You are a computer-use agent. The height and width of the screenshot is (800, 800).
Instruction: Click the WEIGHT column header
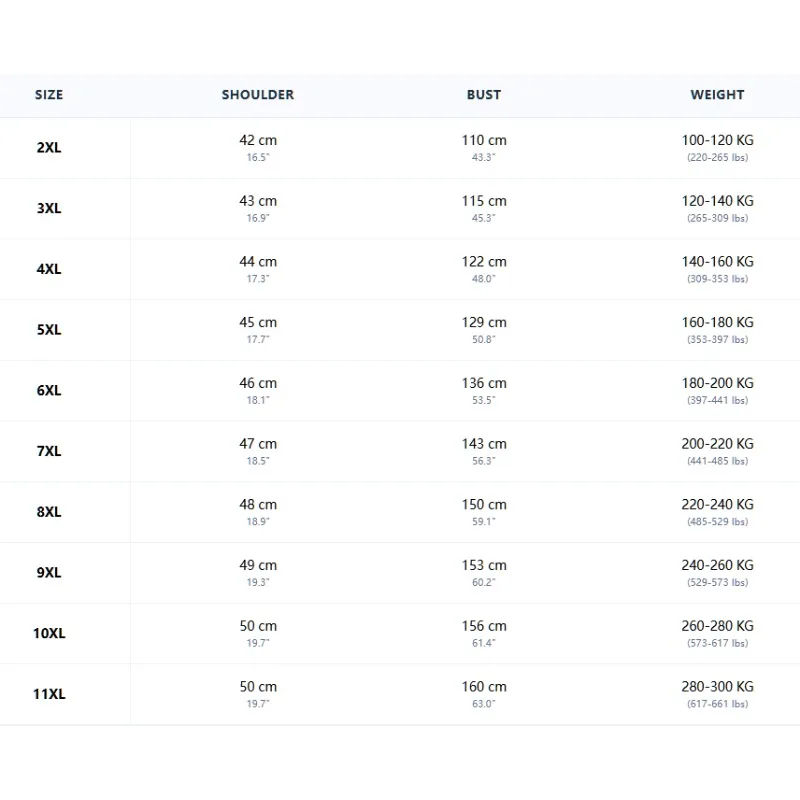tap(717, 95)
